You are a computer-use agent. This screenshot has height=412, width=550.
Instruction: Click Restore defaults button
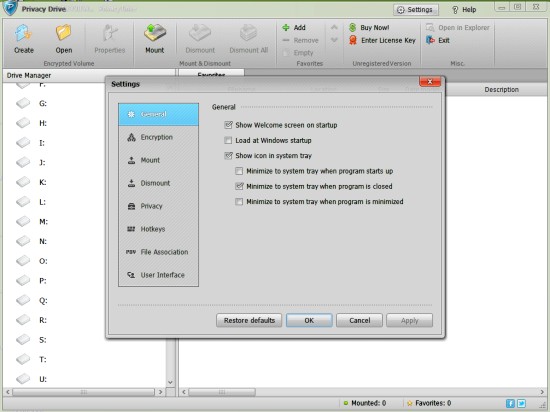(249, 320)
